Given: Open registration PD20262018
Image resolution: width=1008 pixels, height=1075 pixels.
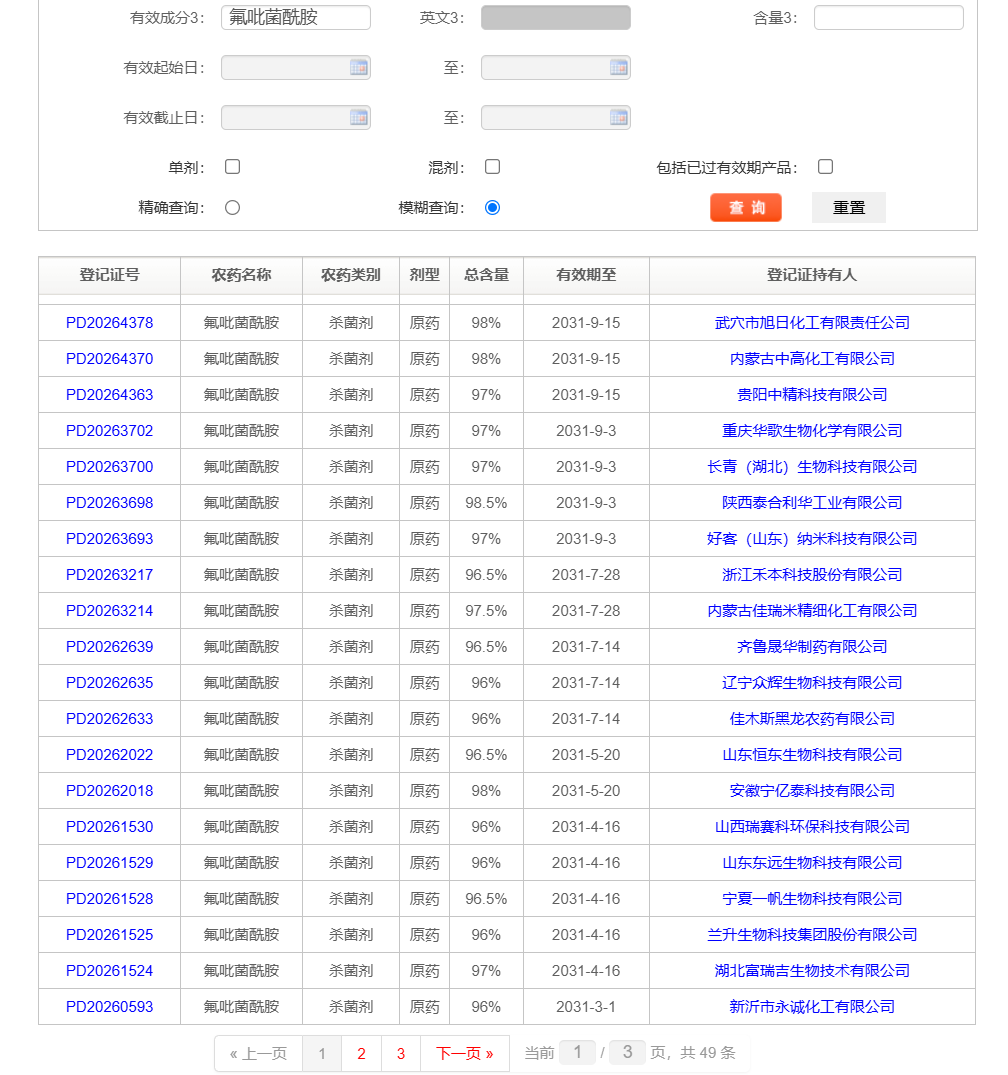Looking at the screenshot, I should (110, 790).
